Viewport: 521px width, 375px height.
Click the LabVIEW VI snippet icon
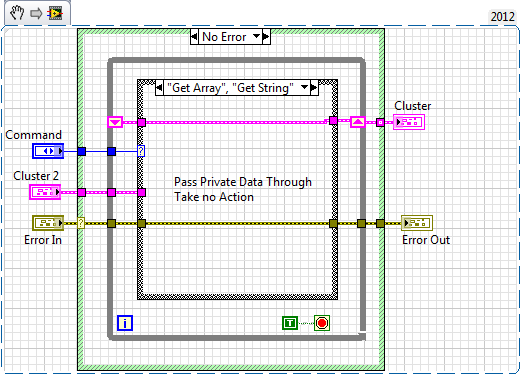(55, 13)
